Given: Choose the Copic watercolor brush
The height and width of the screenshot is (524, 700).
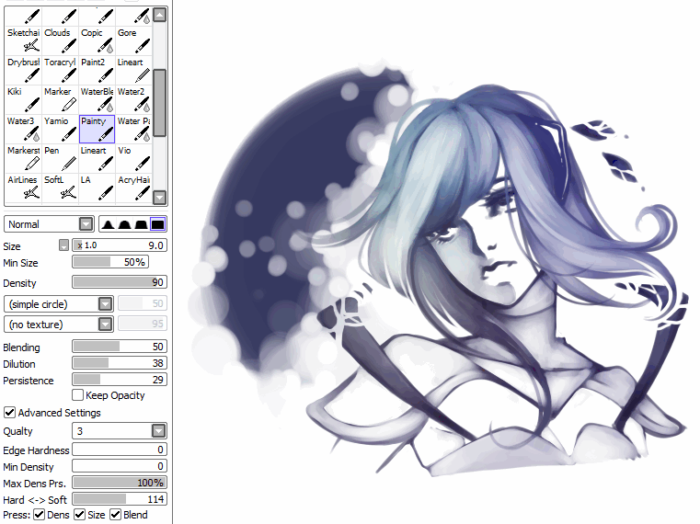Looking at the screenshot, I should tap(96, 40).
